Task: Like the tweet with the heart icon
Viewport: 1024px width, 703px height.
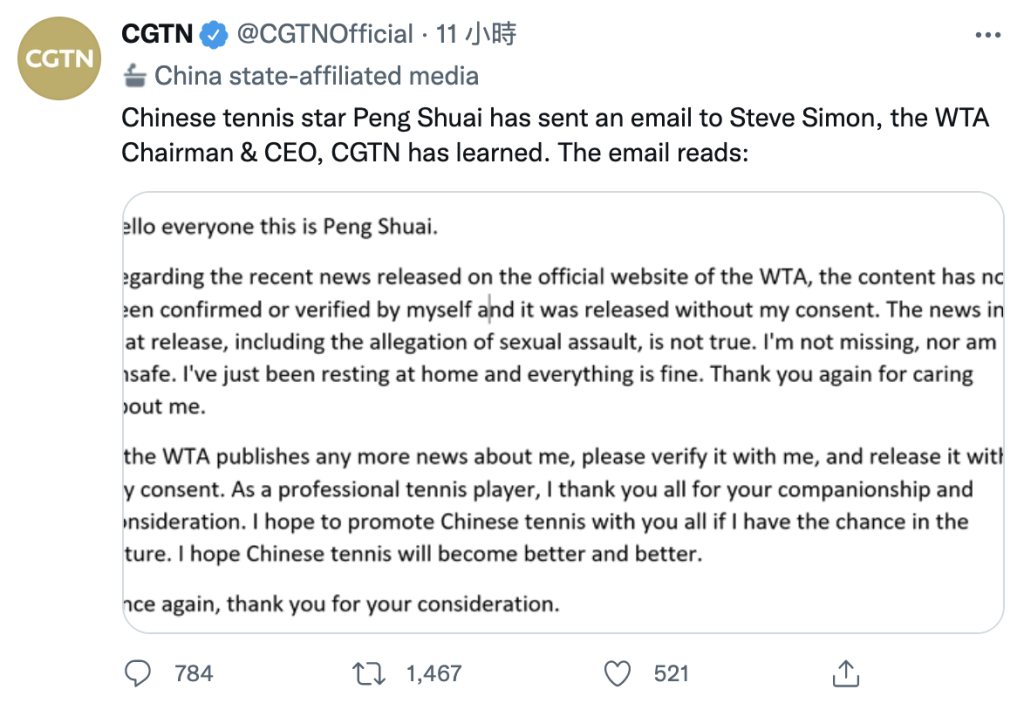Action: [617, 674]
